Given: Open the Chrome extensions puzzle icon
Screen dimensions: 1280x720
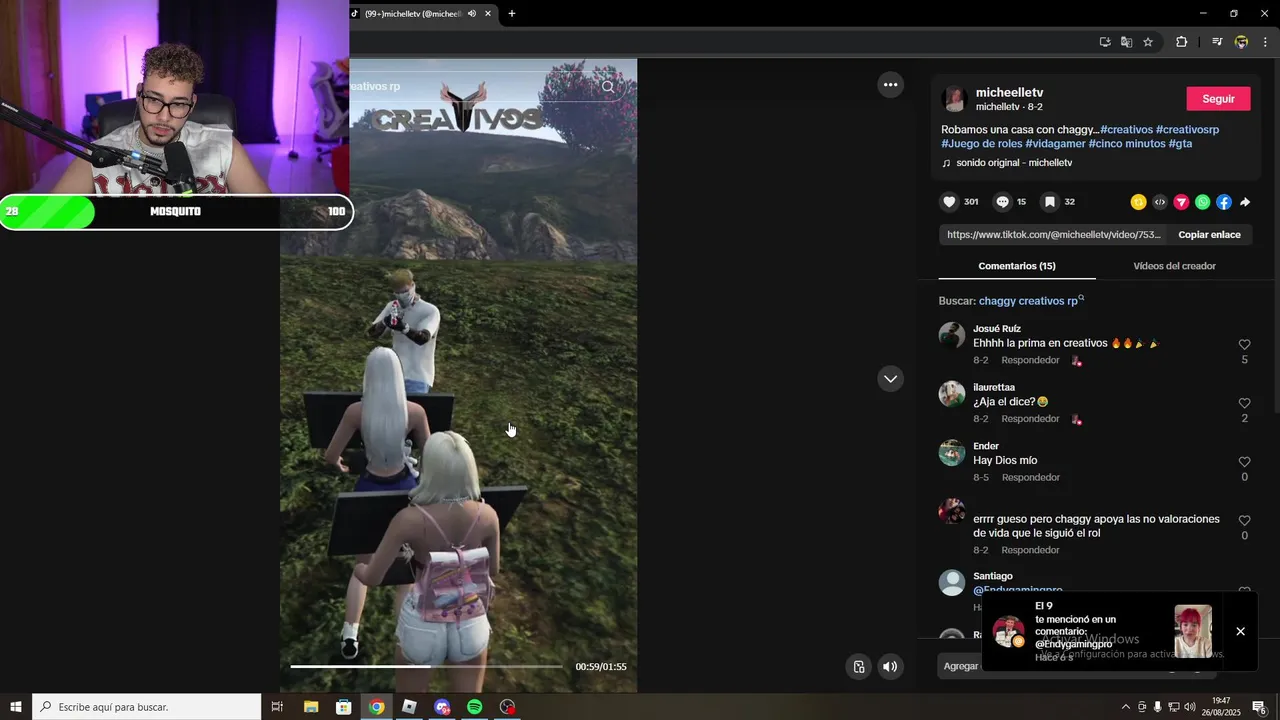Looking at the screenshot, I should tap(1181, 42).
